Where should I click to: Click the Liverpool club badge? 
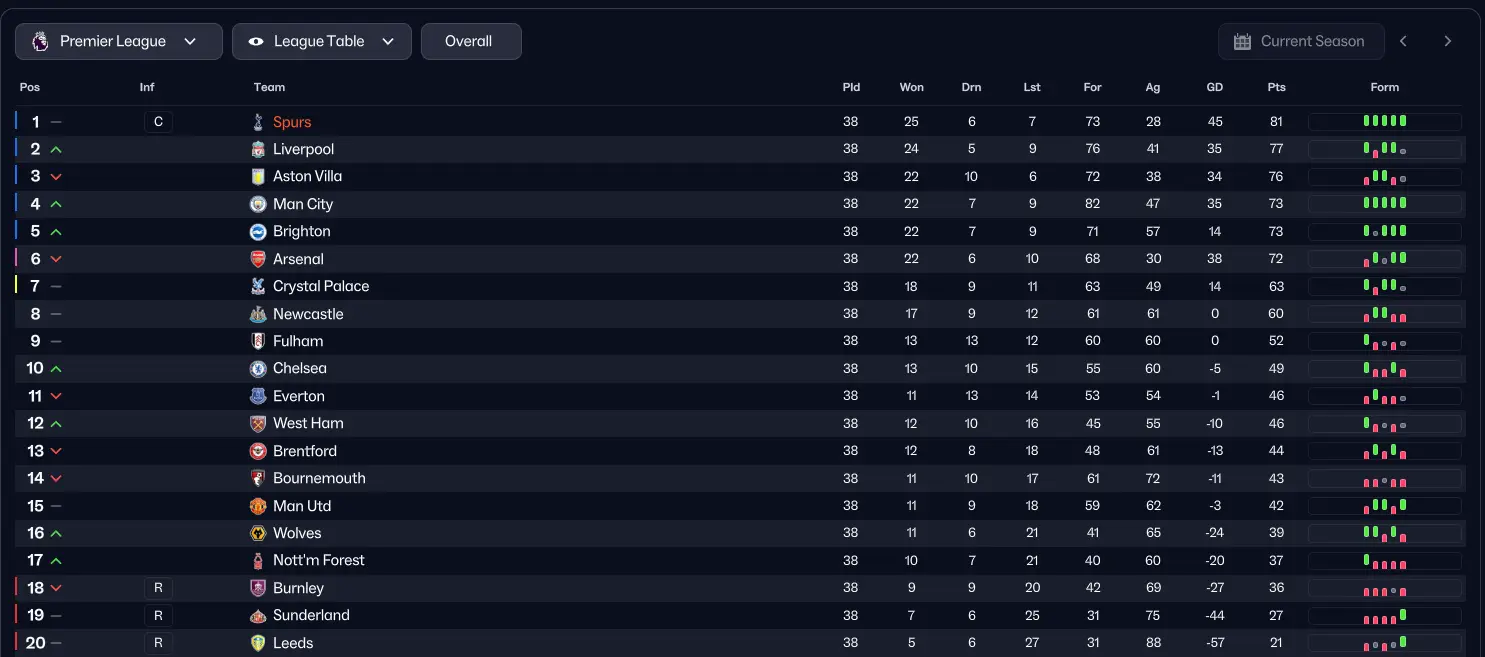click(x=258, y=149)
